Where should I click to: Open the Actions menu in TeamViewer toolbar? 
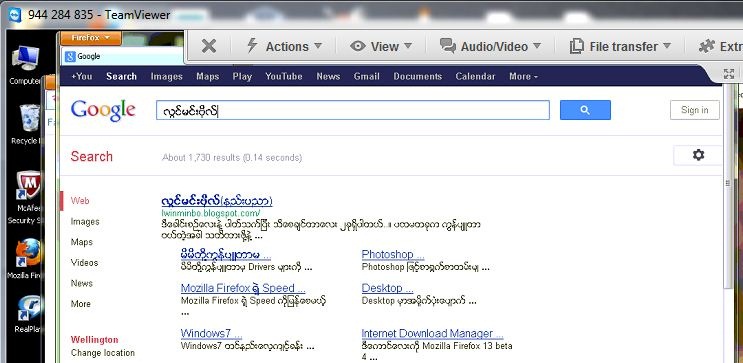(284, 46)
